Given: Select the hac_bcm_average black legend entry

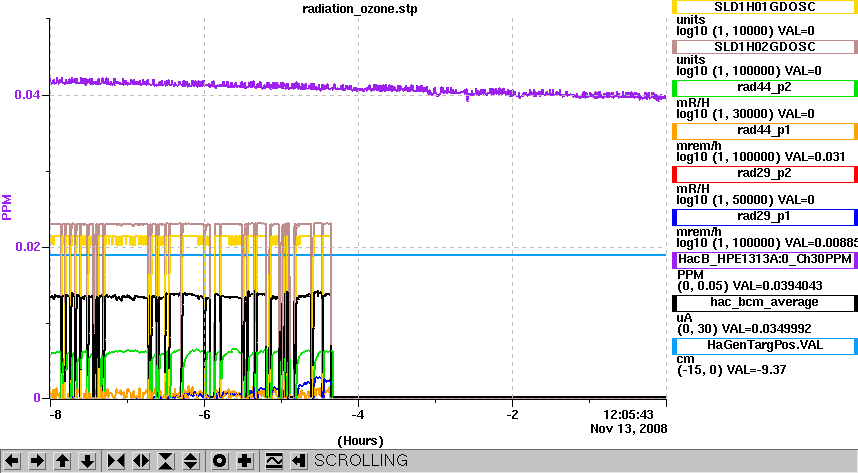Looking at the screenshot, I should click(x=764, y=303).
